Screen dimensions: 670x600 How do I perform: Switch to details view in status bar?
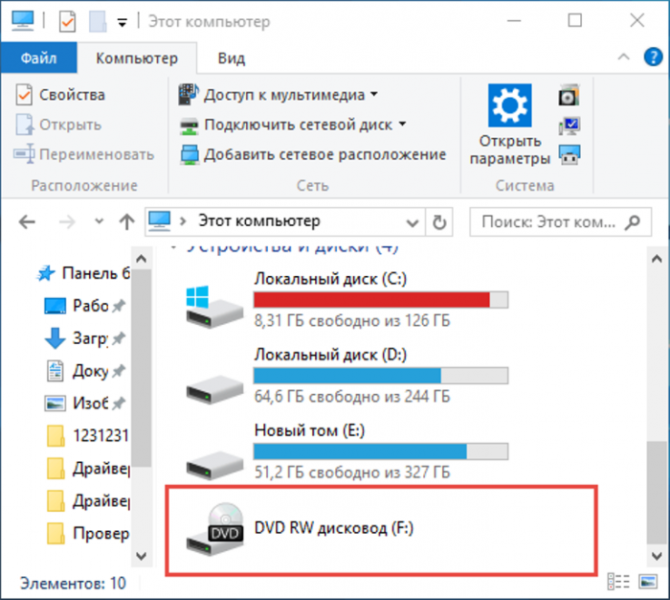[619, 582]
